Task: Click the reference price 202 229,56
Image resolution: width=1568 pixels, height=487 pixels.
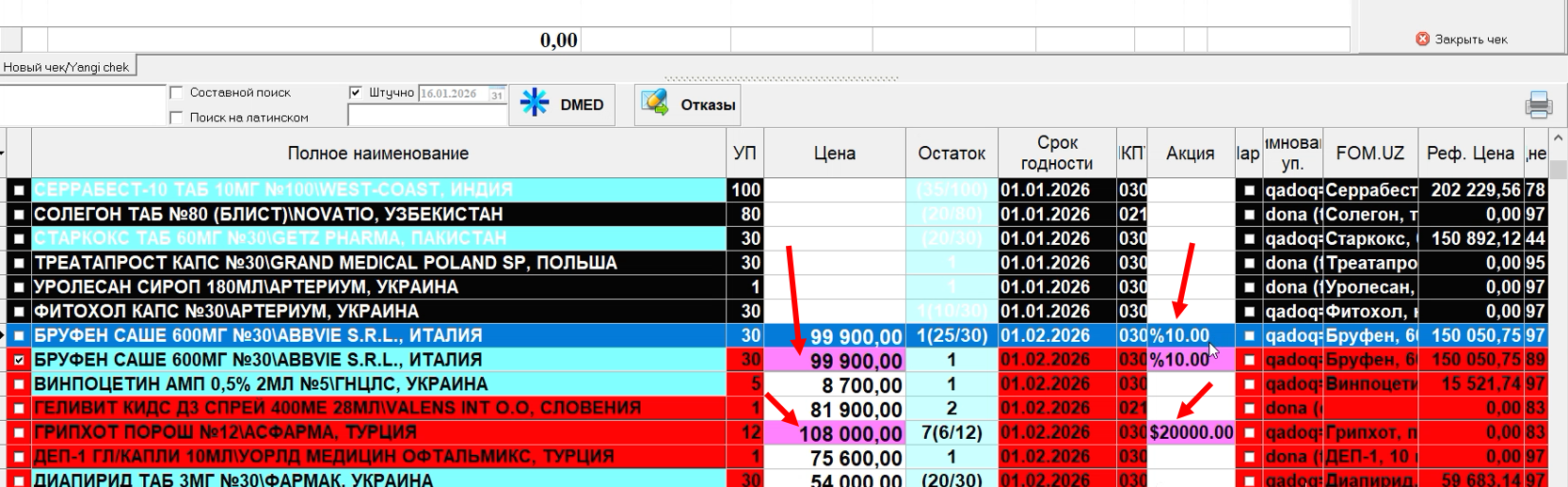Action: pos(1470,189)
